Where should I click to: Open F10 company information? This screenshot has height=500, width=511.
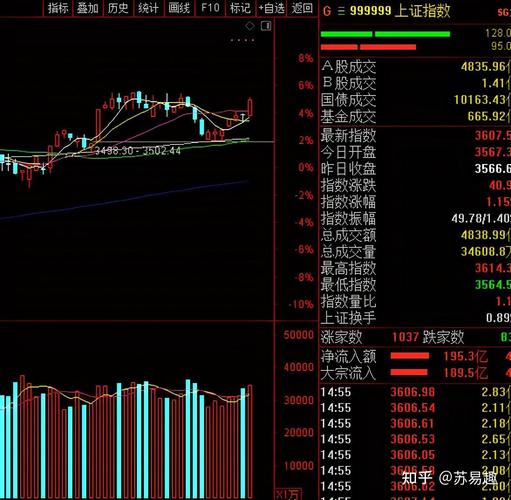click(210, 8)
